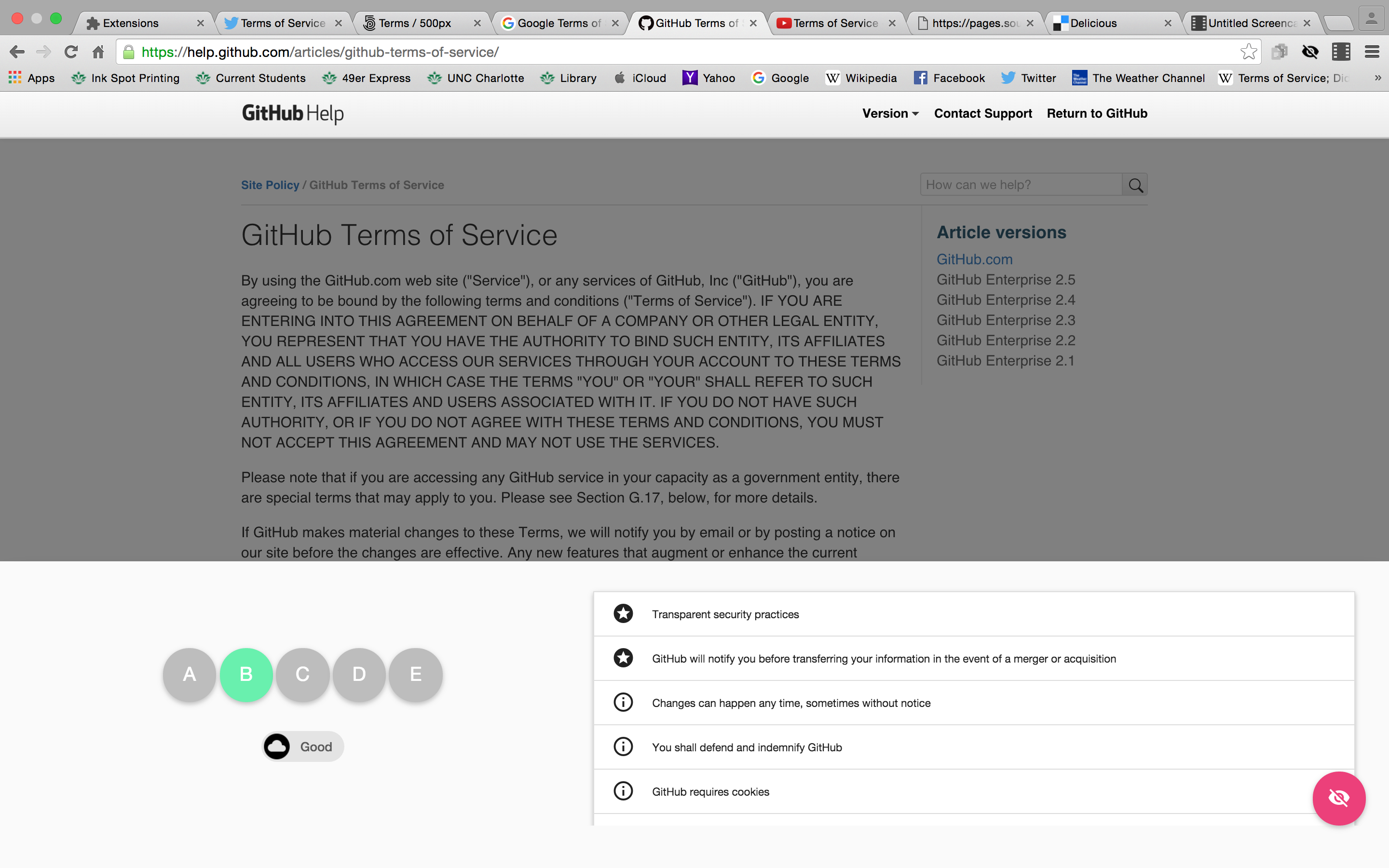Viewport: 1389px width, 868px height.
Task: Expand hidden bookmarks overflow chevron
Action: (1377, 78)
